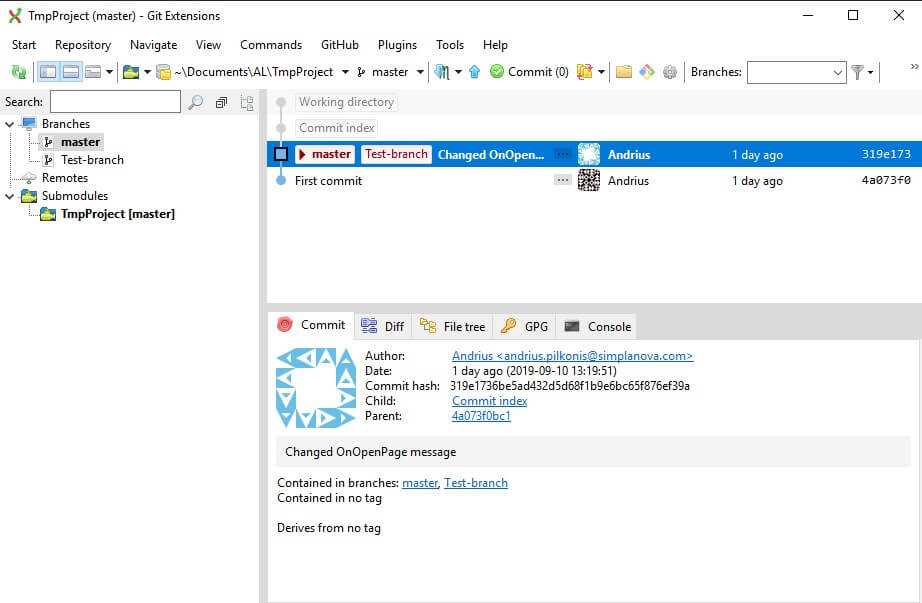Screen dimensions: 922x603
Task: Click the Test-branch link in Contained in branches
Action: [x=476, y=483]
